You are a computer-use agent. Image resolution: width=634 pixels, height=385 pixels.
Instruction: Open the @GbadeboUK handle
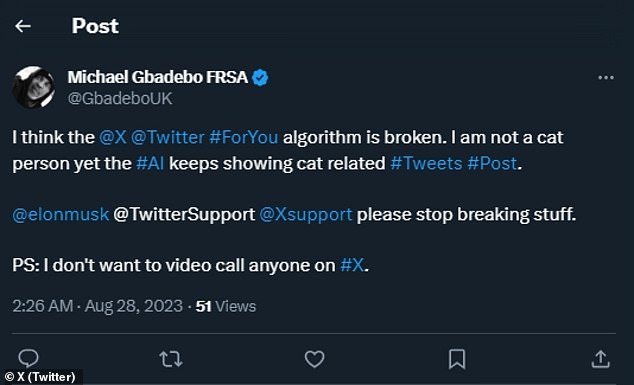click(x=120, y=99)
